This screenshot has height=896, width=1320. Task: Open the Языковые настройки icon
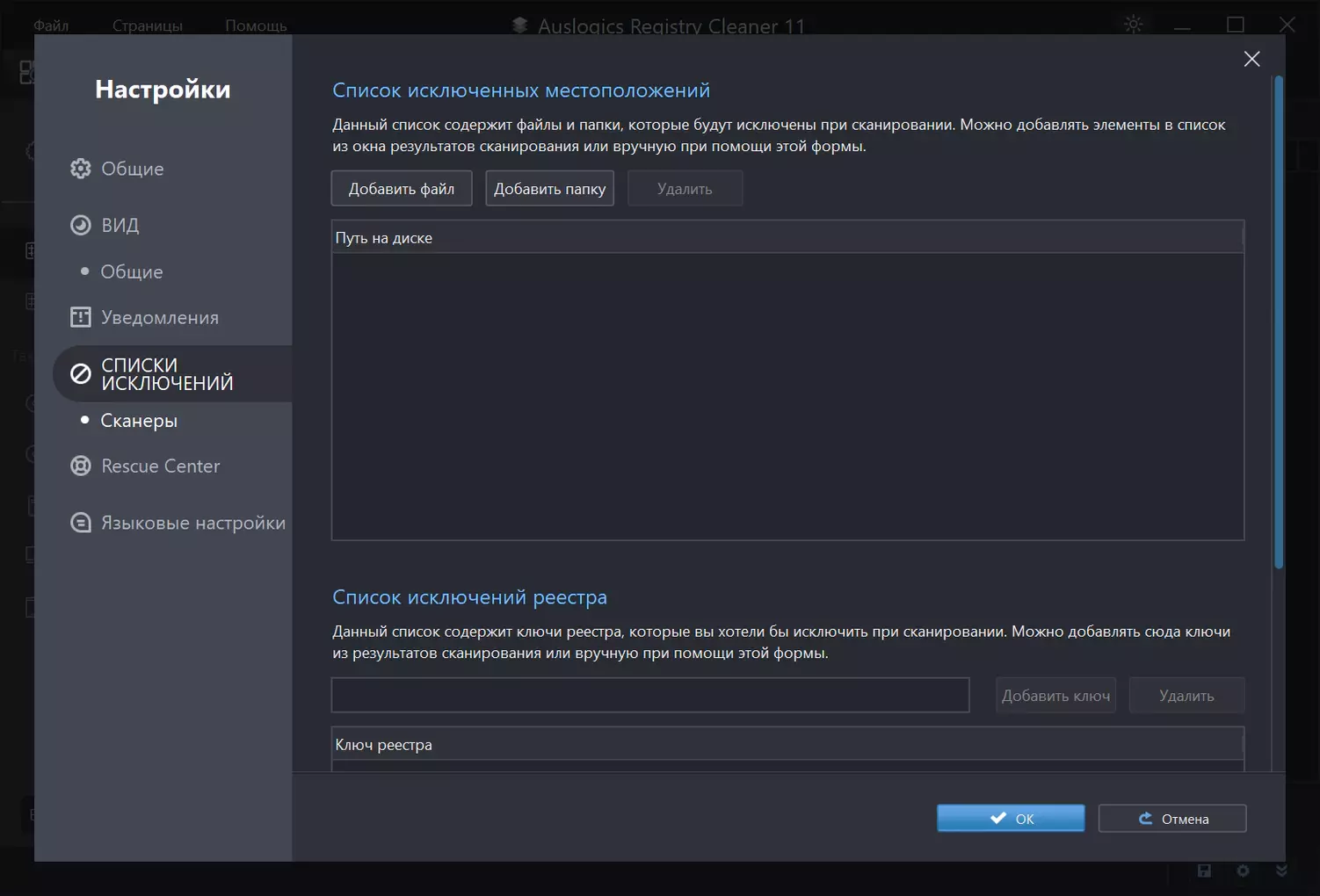(81, 523)
